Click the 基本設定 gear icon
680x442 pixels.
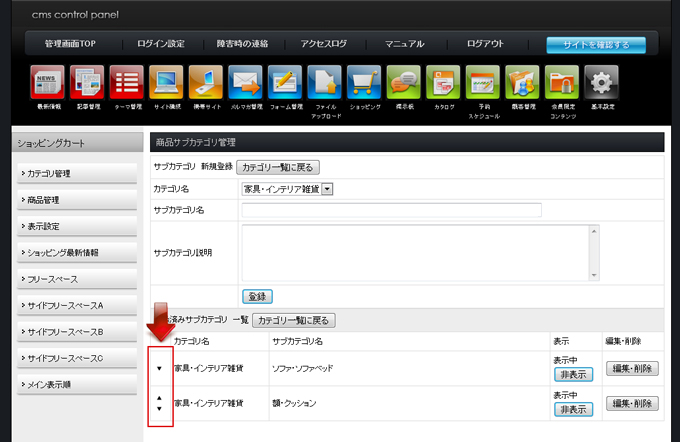point(600,83)
